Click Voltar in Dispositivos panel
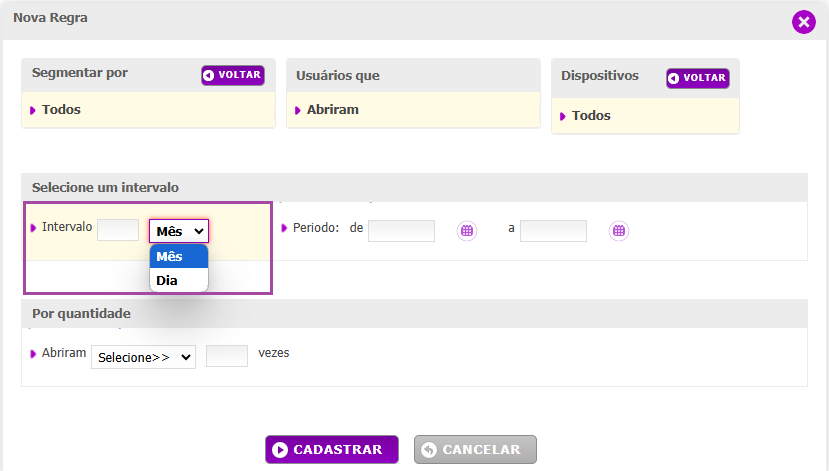Viewport: 829px width, 471px height. click(698, 78)
